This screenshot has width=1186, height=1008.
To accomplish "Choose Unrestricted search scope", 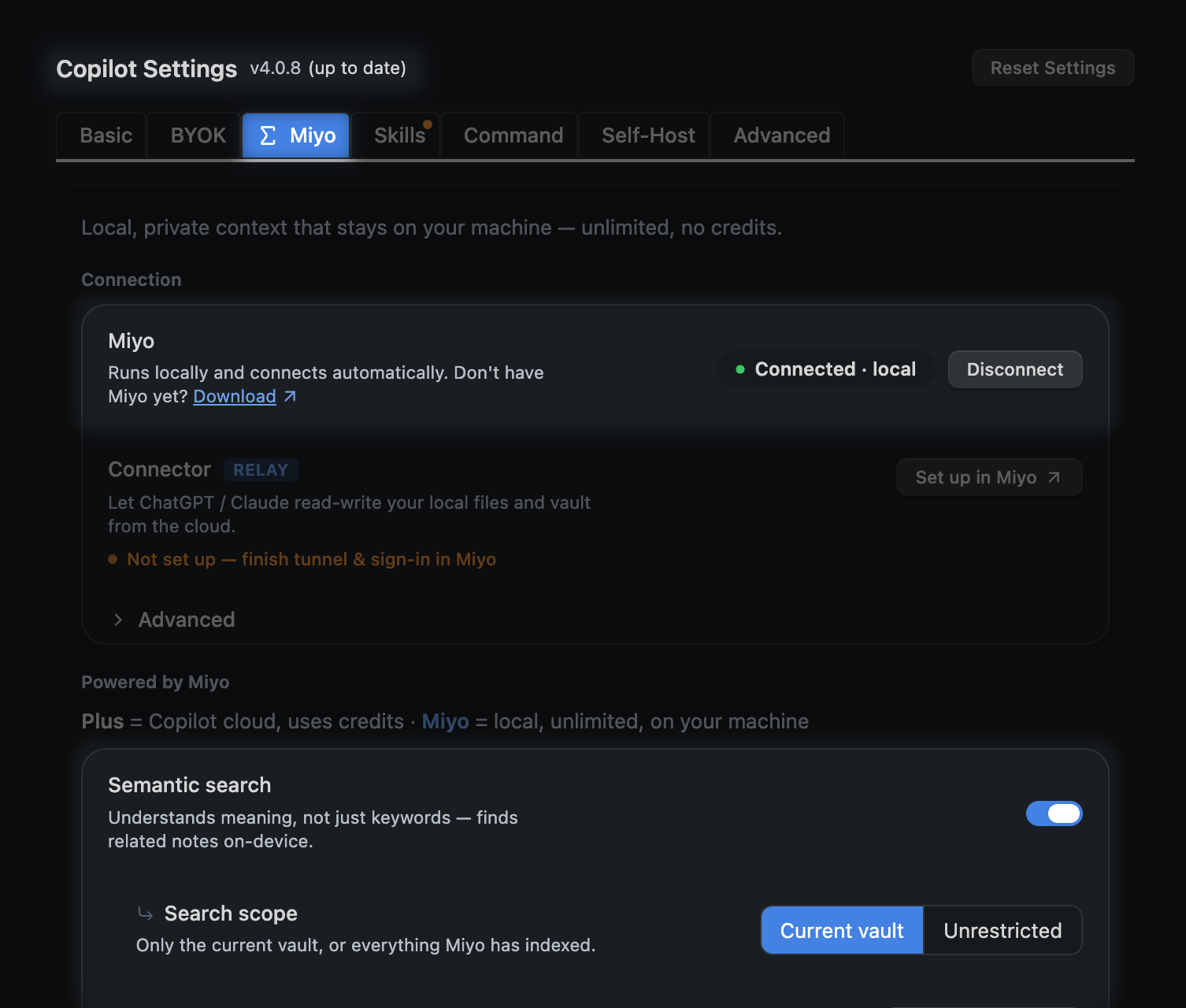I will pos(1003,930).
